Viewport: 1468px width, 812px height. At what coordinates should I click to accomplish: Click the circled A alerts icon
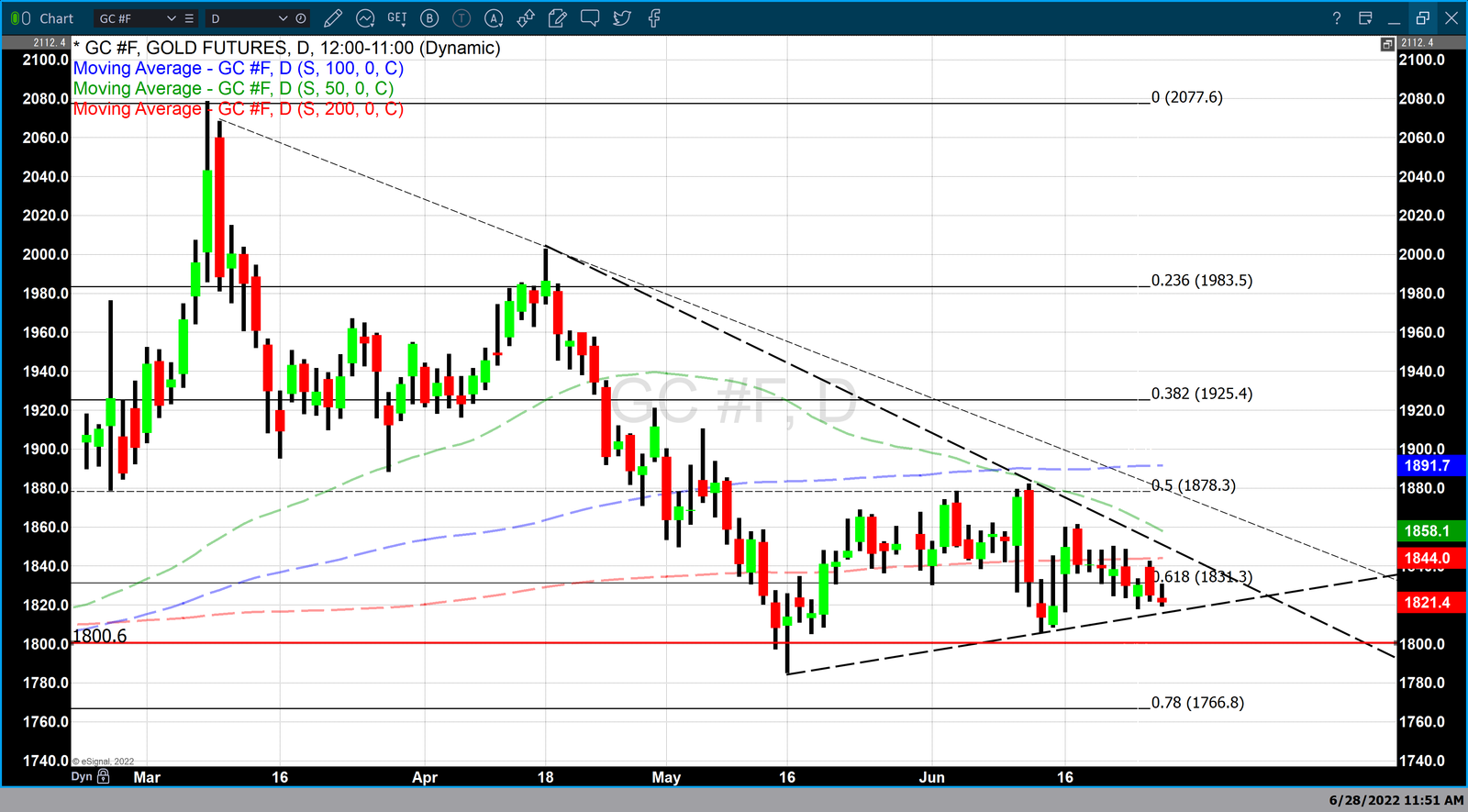click(x=494, y=18)
